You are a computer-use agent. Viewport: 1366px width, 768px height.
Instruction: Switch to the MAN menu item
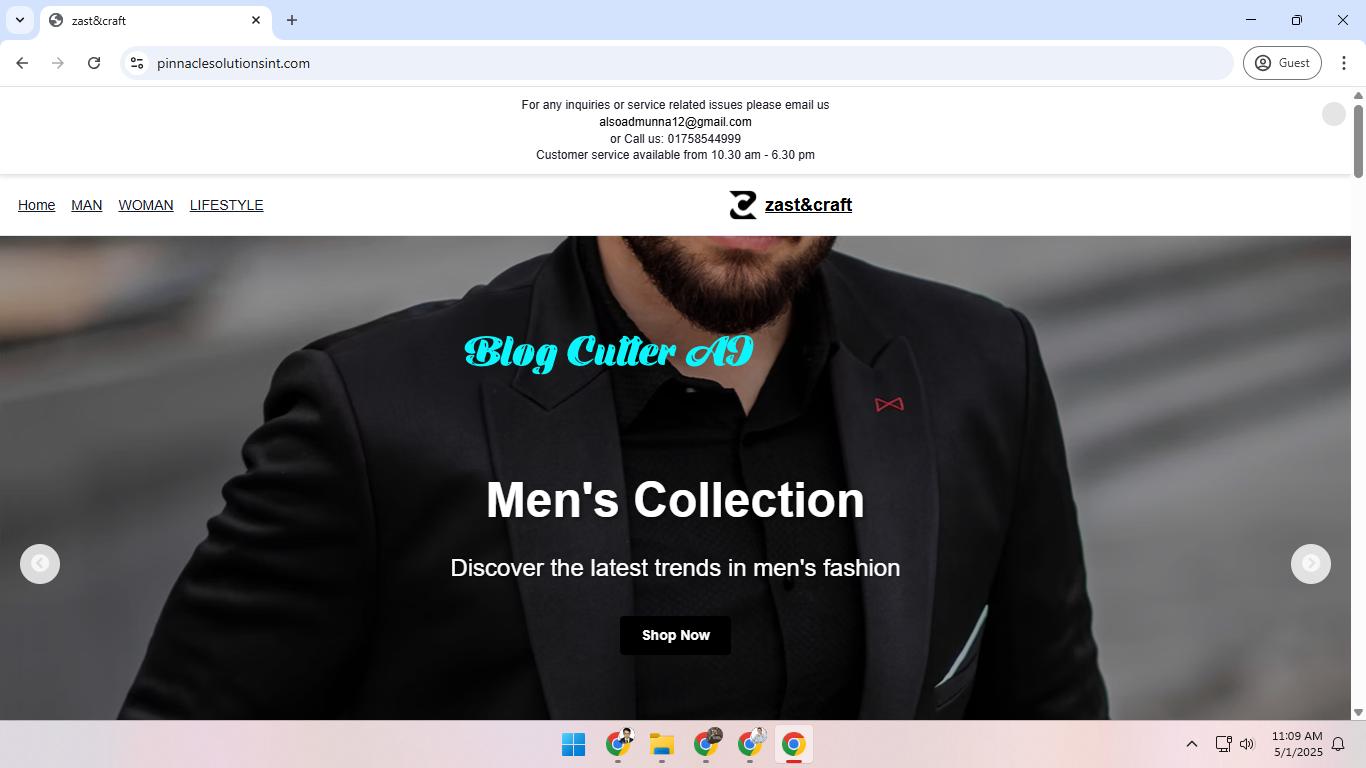point(86,205)
